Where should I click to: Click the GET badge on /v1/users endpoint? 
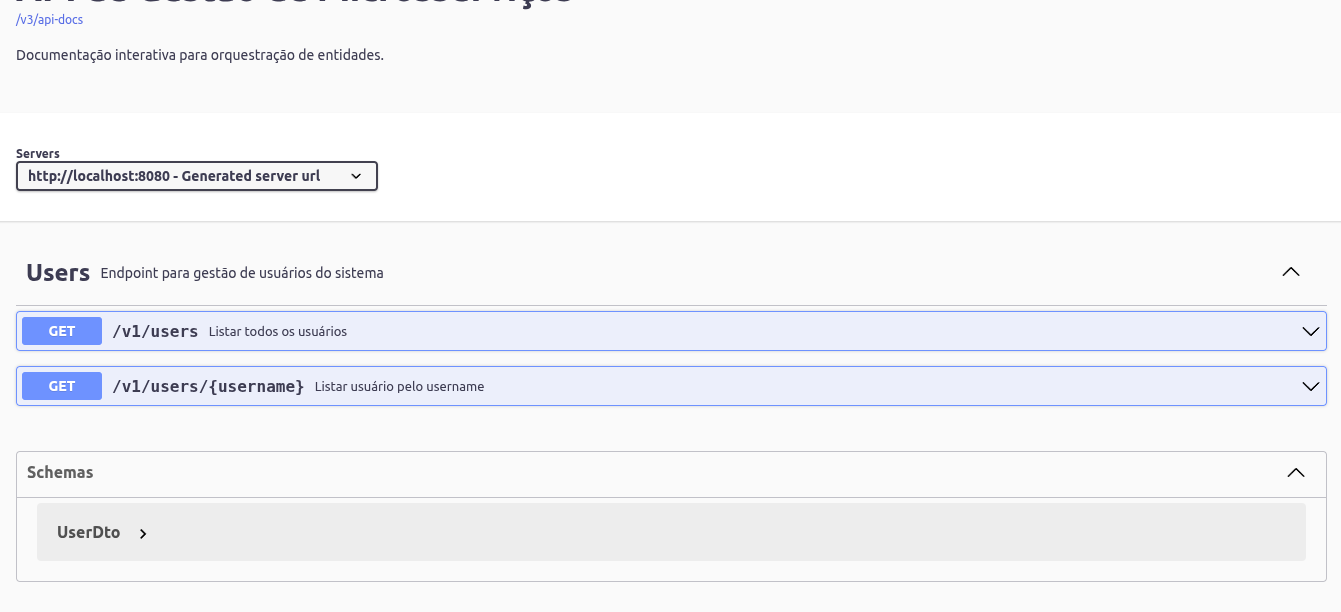point(61,330)
